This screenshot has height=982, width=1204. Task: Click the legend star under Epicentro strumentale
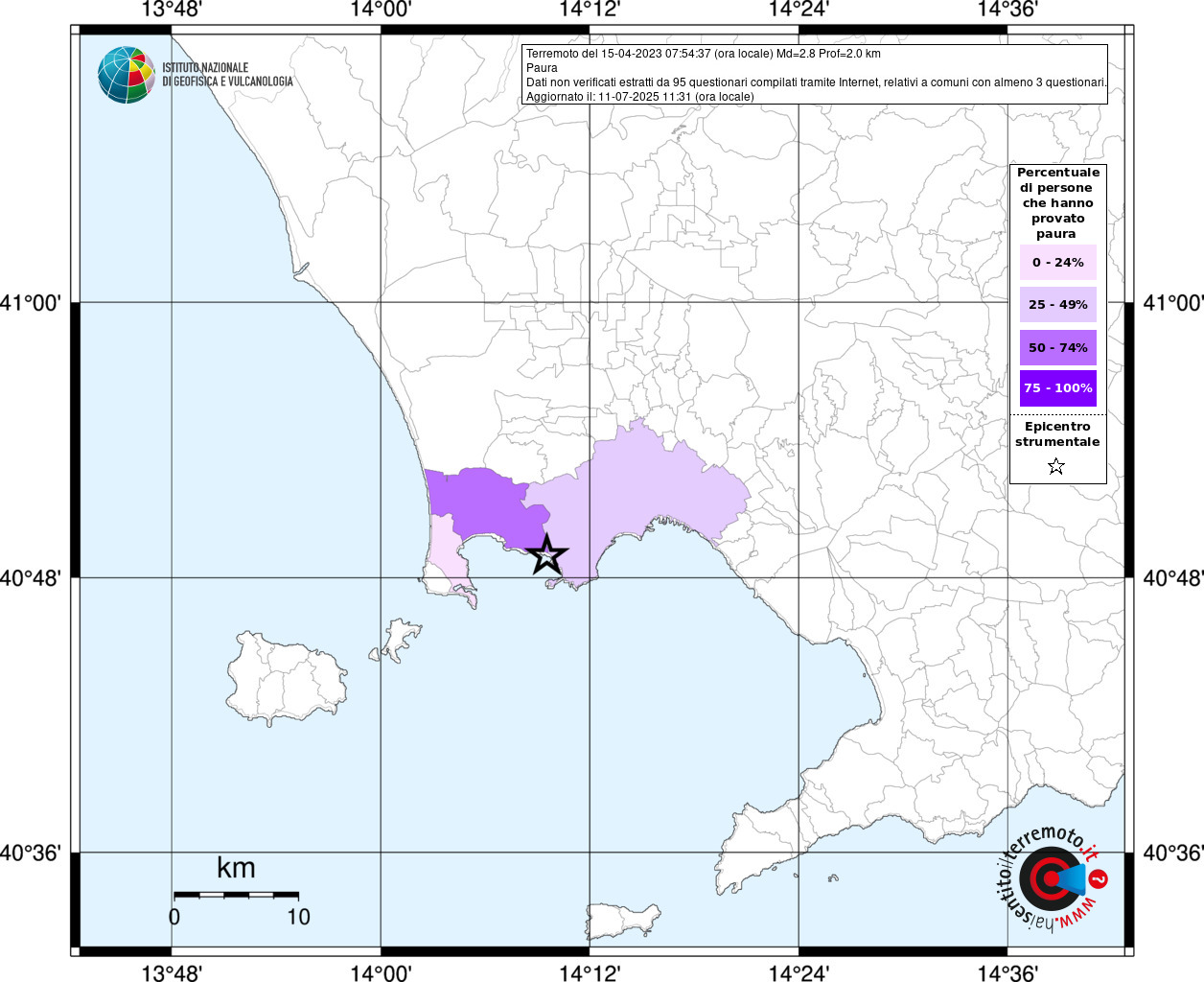(x=1056, y=467)
